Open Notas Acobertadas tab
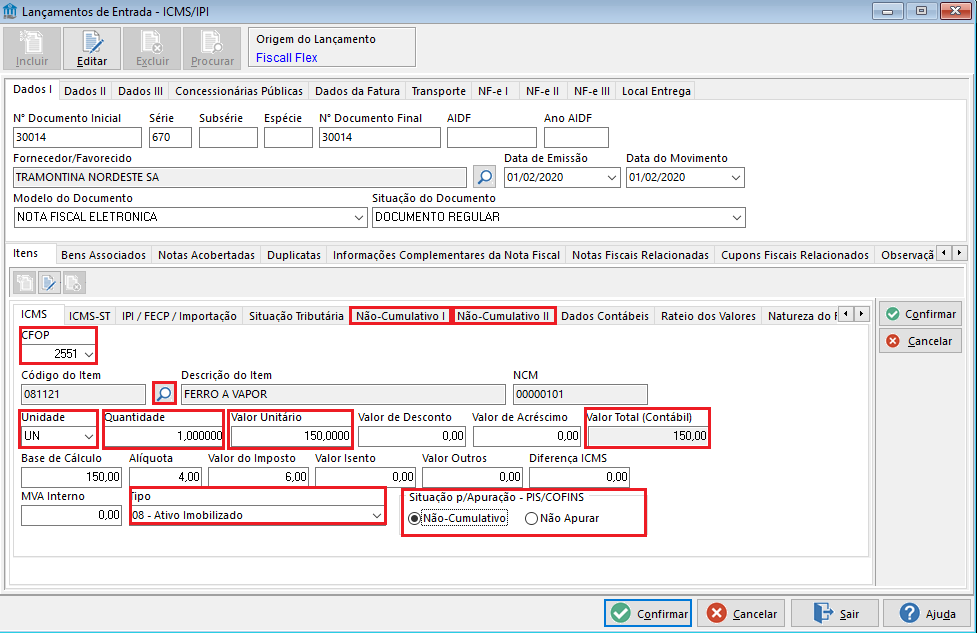This screenshot has width=977, height=633. coord(206,255)
